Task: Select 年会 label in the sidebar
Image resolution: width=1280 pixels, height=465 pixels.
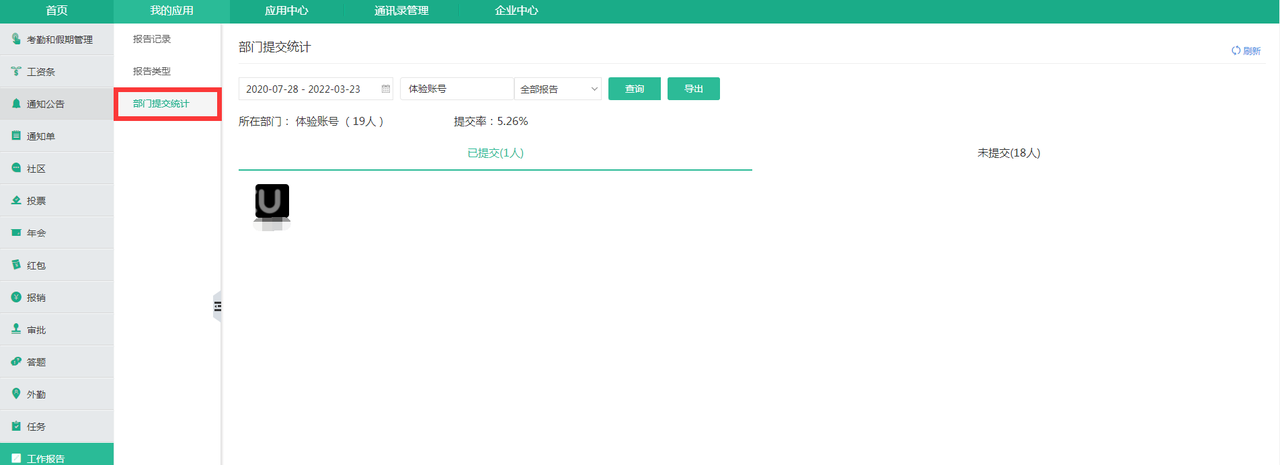Action: click(36, 233)
